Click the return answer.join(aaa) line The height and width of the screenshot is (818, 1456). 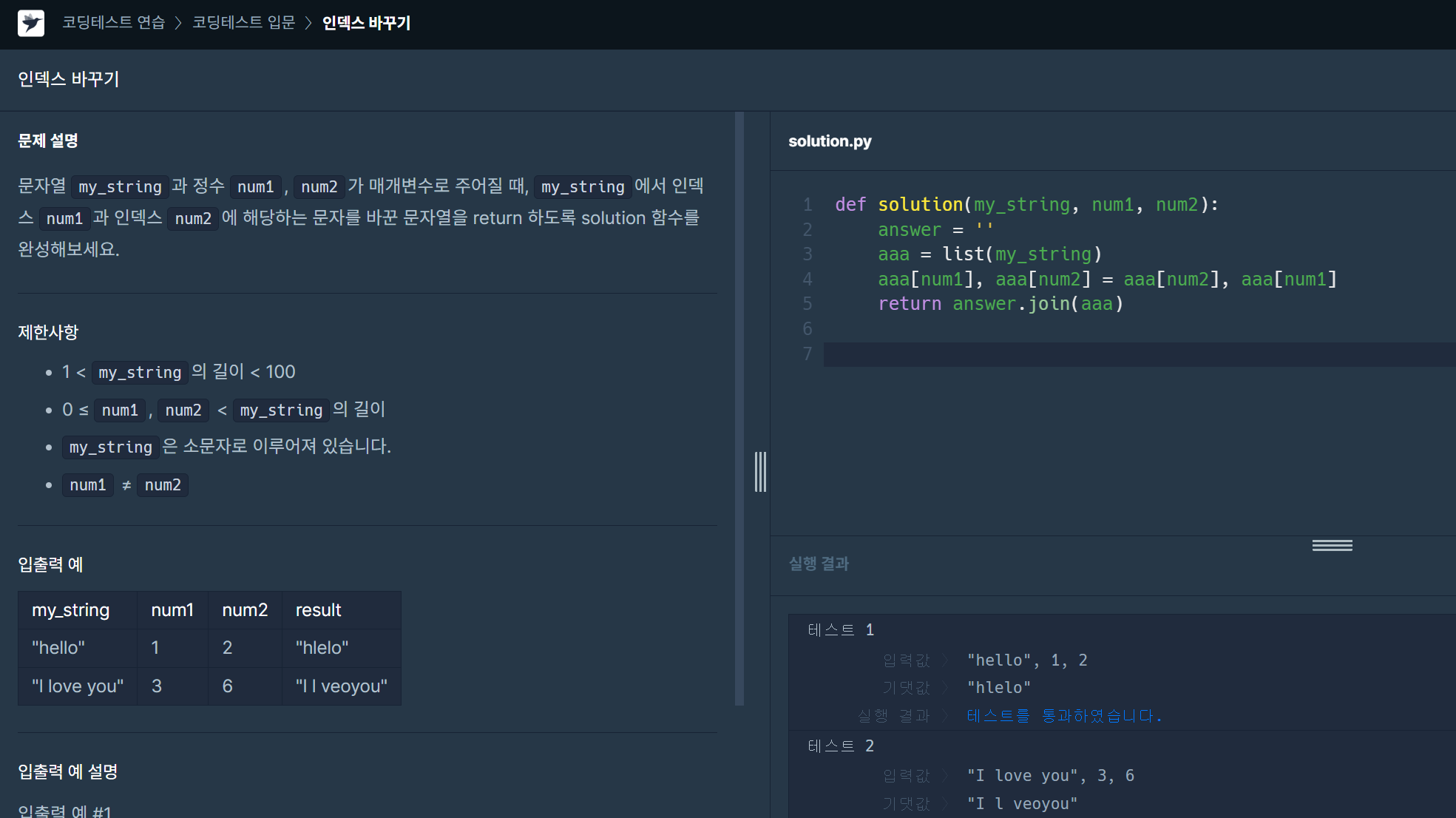[1000, 303]
